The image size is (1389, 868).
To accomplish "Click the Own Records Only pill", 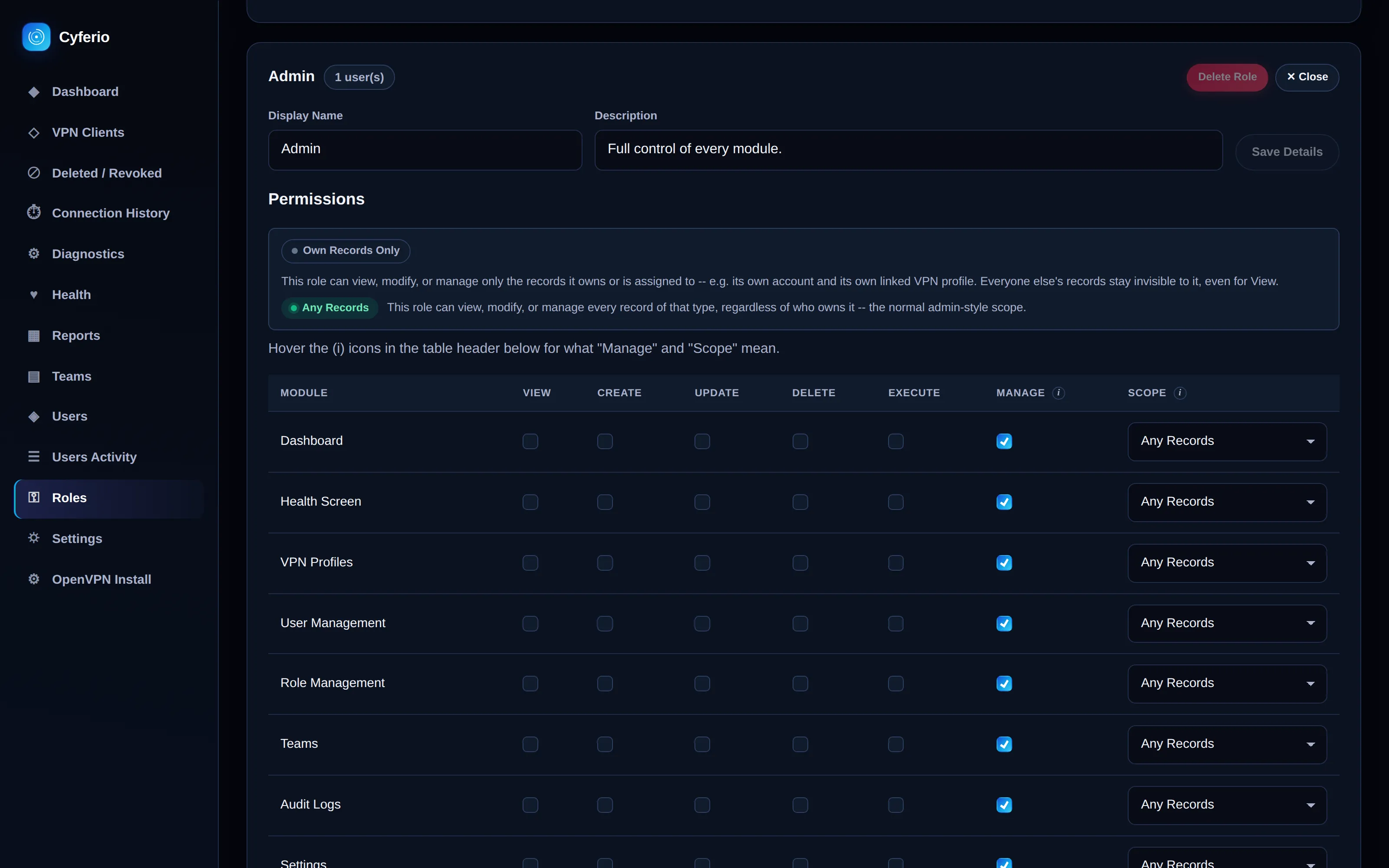I will pyautogui.click(x=346, y=251).
